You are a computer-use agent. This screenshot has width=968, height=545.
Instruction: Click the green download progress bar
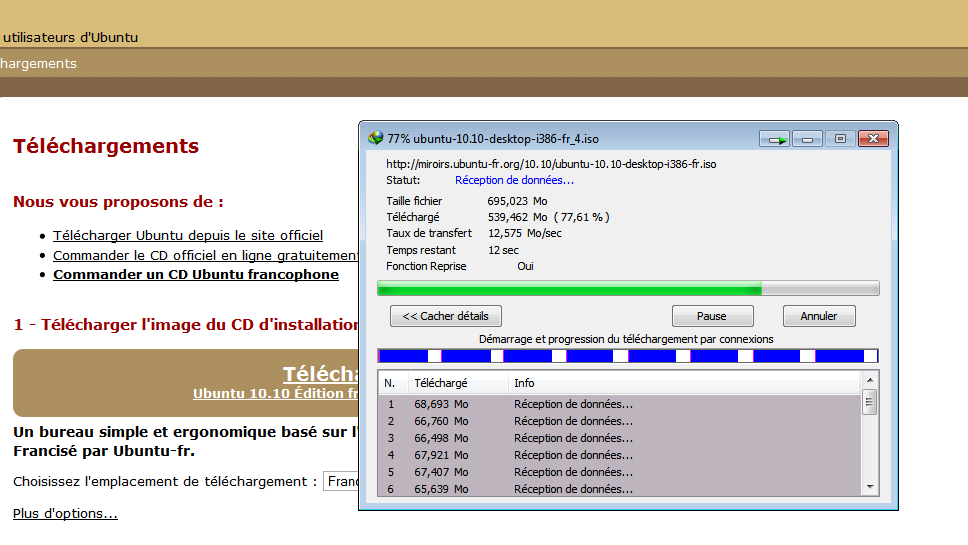(628, 288)
